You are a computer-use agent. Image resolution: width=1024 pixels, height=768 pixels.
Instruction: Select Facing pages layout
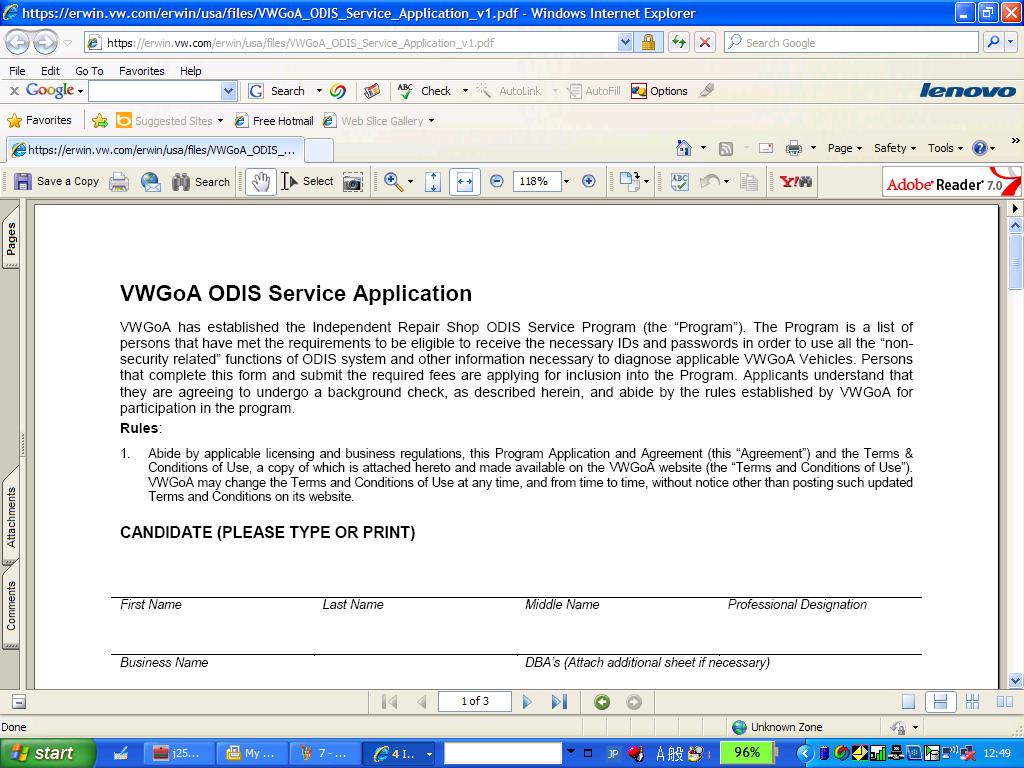[1004, 702]
